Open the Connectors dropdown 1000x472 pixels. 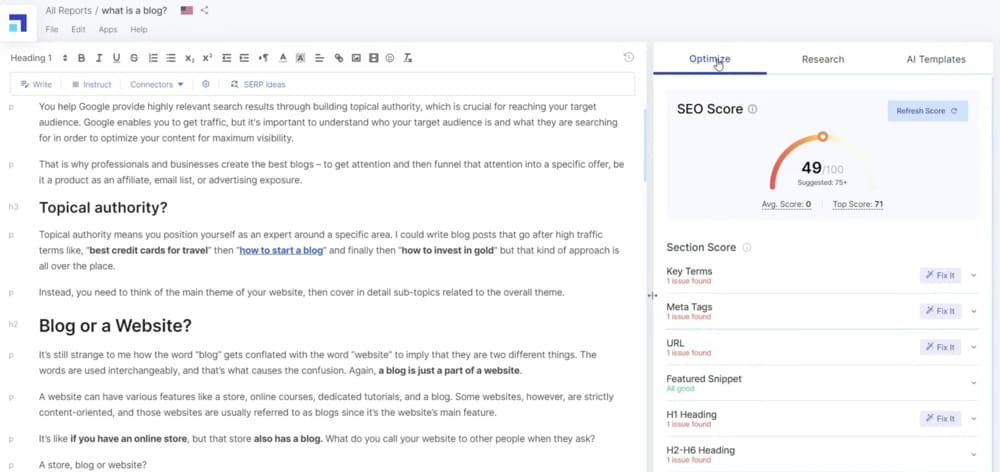(157, 84)
